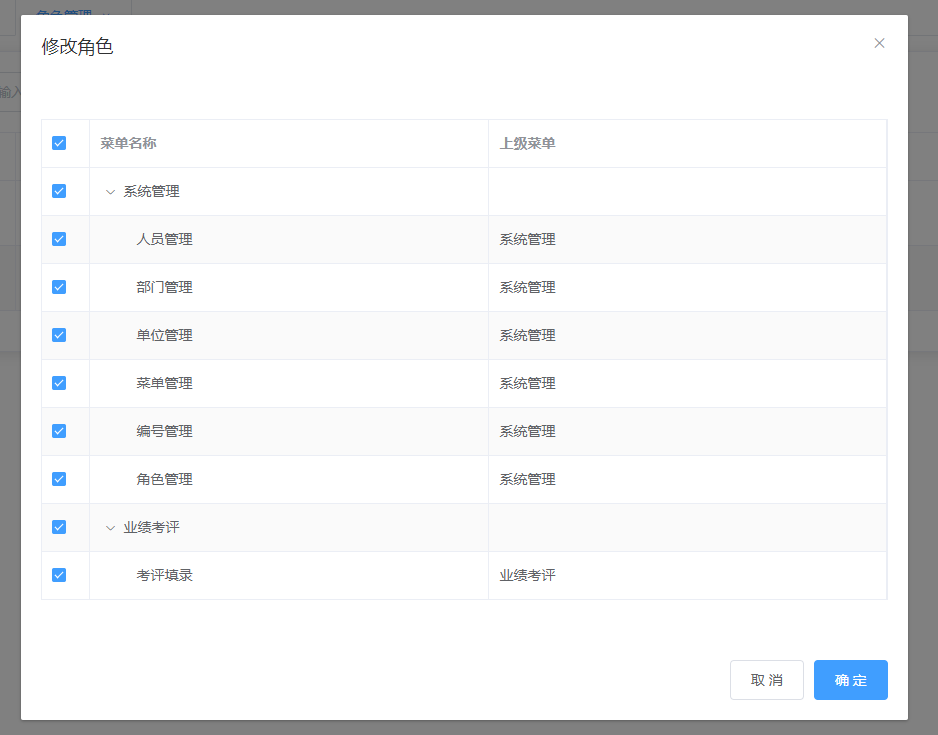This screenshot has height=735, width=938.
Task: Disable the 角色管理 checkbox
Action: click(59, 479)
